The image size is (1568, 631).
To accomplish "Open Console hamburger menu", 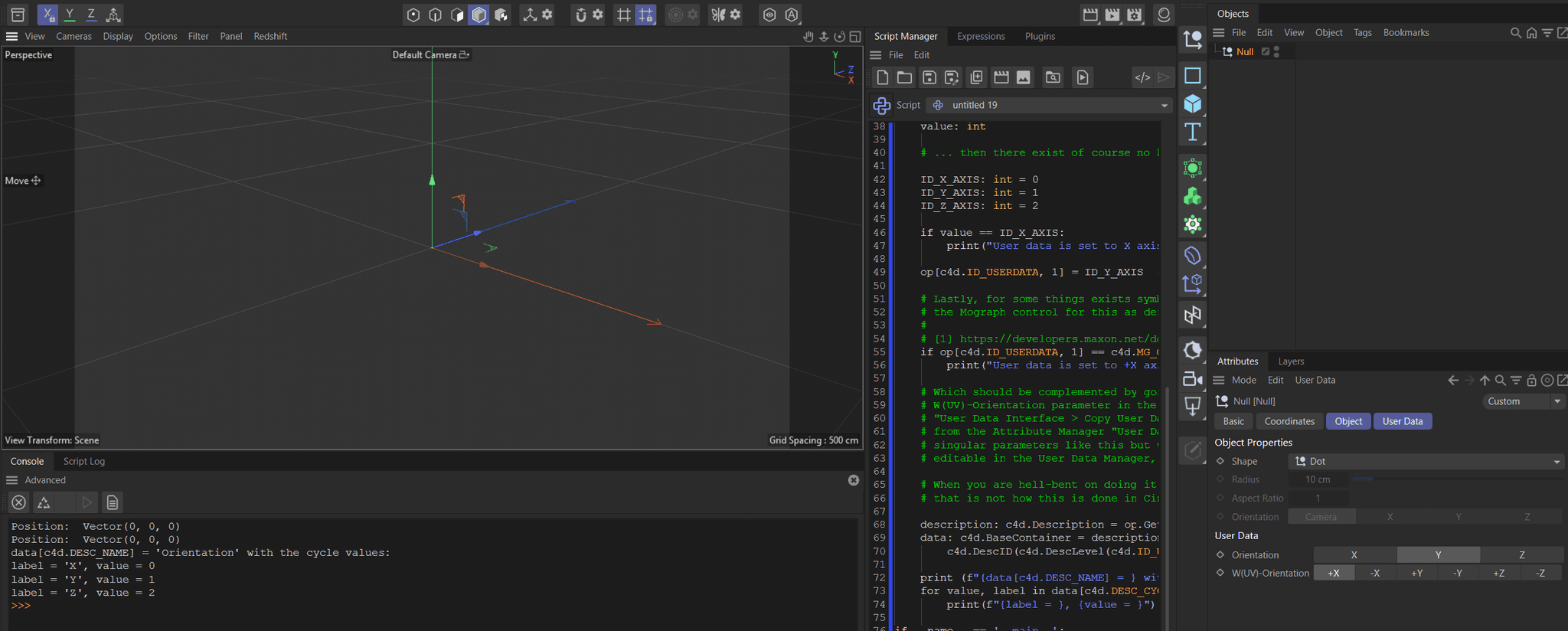I will coord(11,480).
